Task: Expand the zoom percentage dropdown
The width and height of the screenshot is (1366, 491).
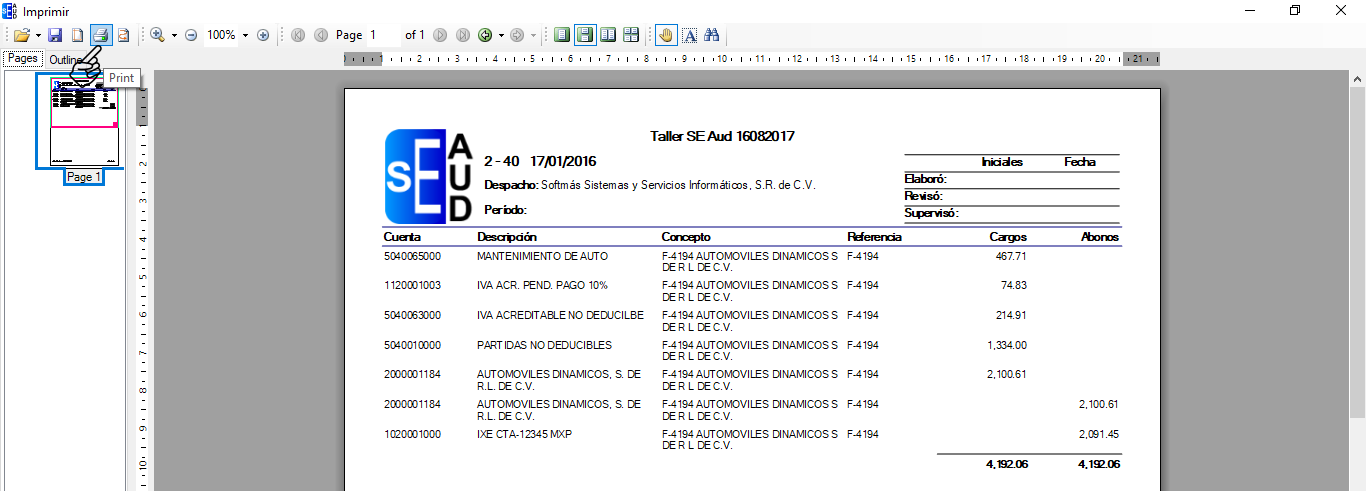Action: (x=245, y=35)
